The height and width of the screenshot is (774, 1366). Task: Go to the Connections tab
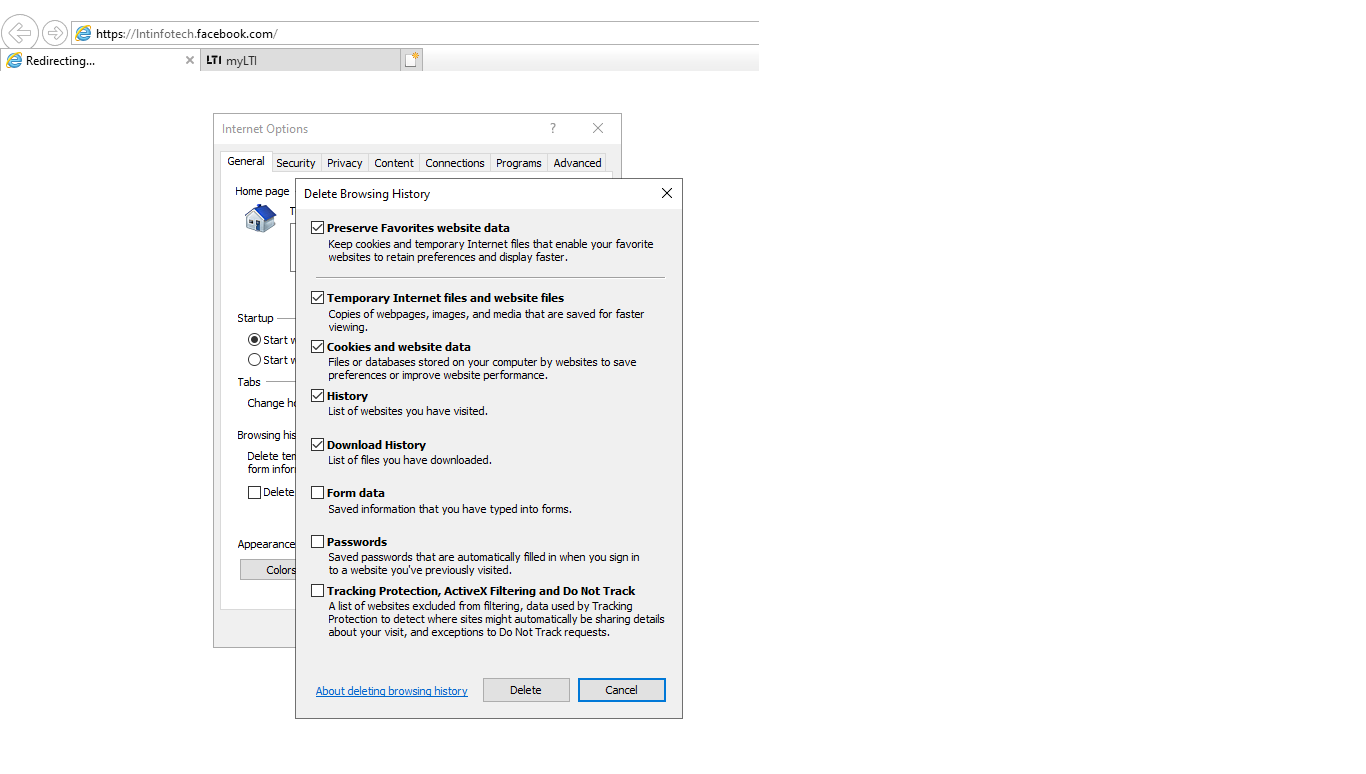(x=455, y=163)
